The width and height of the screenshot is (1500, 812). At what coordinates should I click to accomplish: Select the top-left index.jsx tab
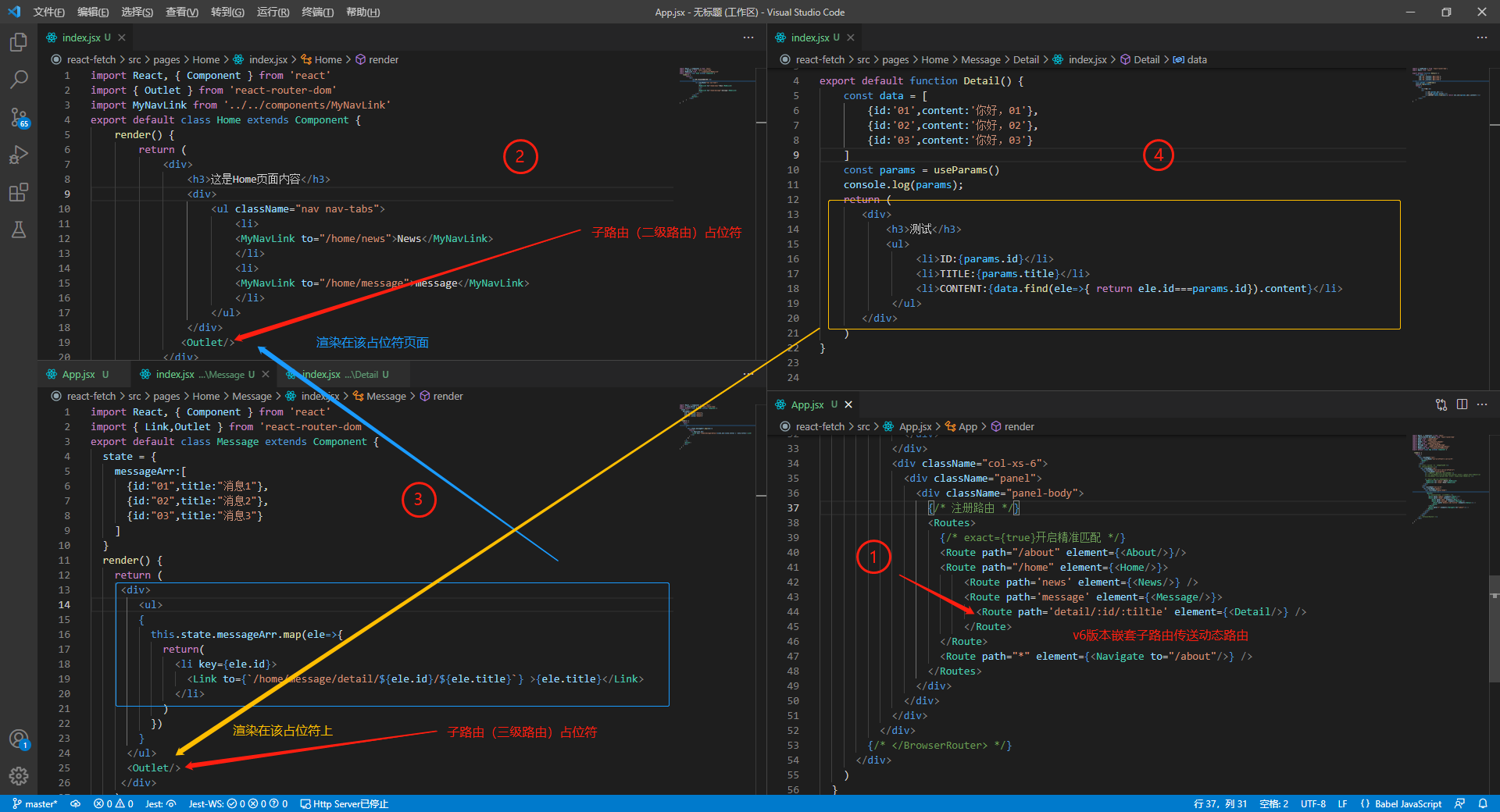tap(86, 37)
